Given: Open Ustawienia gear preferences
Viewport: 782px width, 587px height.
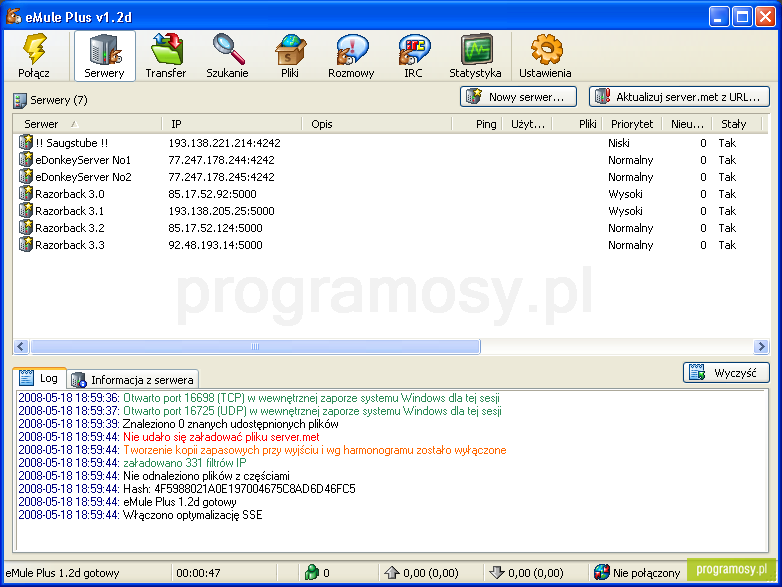Looking at the screenshot, I should point(545,56).
